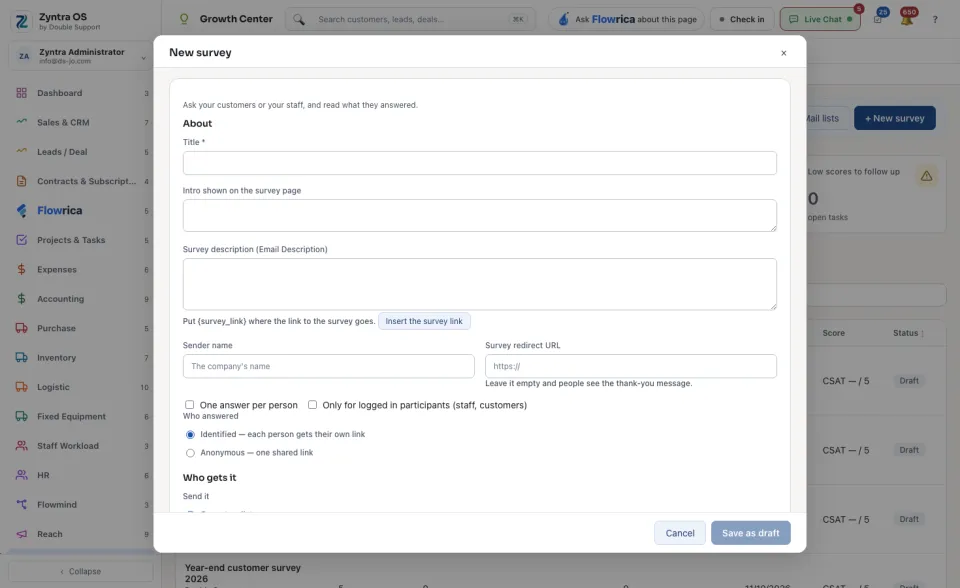Click the Check in button
The image size is (960, 588).
click(x=742, y=20)
